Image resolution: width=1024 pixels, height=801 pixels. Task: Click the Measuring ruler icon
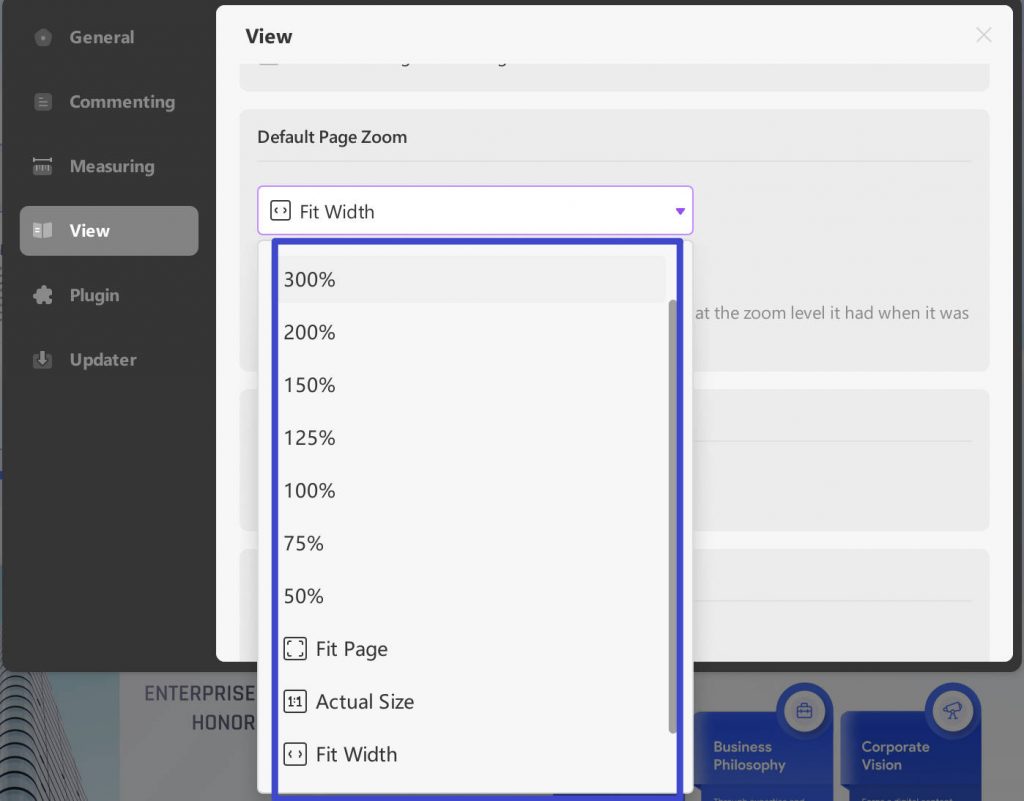point(42,166)
